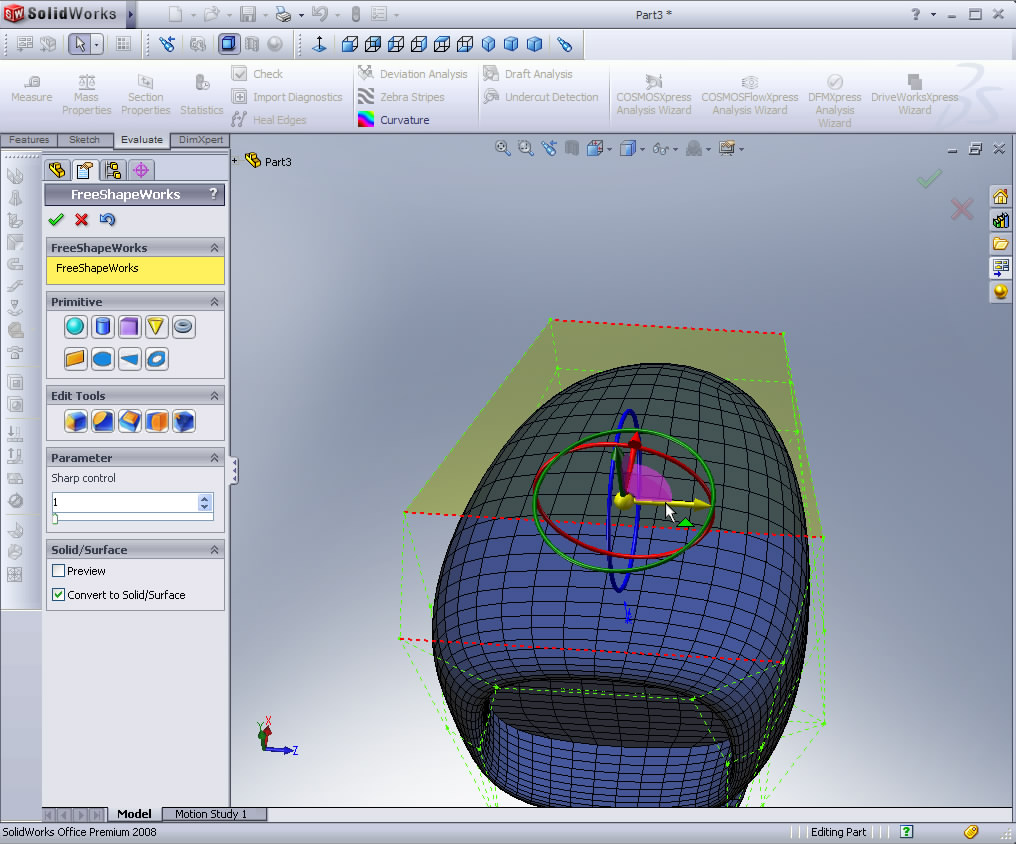The height and width of the screenshot is (844, 1016).
Task: Collapse the Parameter section
Action: tap(214, 458)
